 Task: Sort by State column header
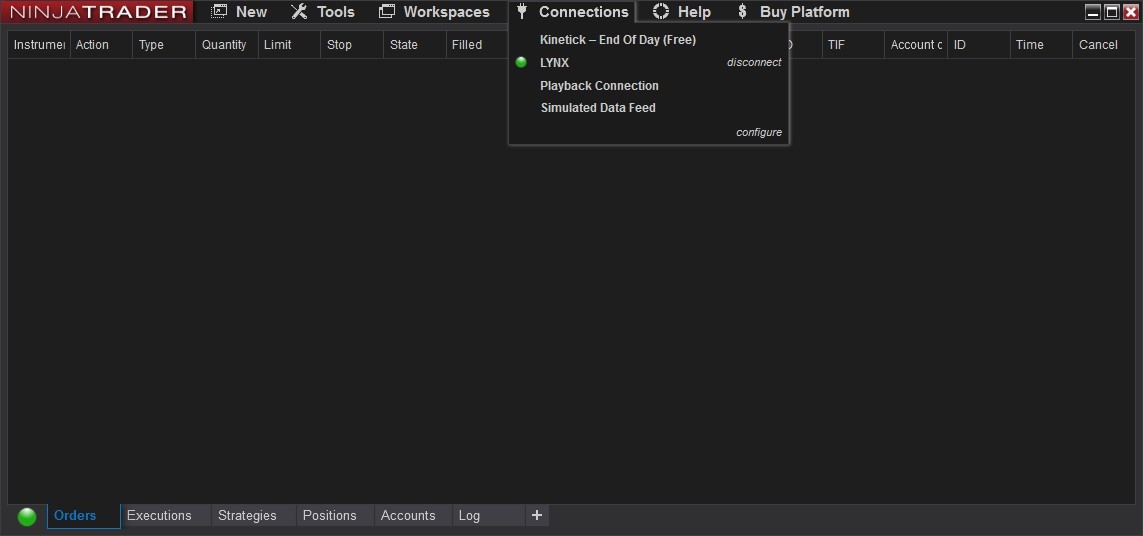[x=415, y=44]
